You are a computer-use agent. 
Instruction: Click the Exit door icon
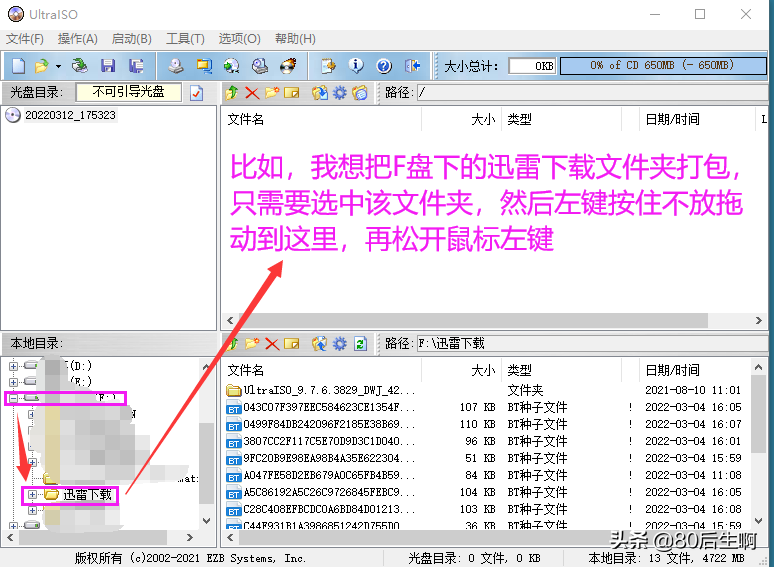coord(412,66)
